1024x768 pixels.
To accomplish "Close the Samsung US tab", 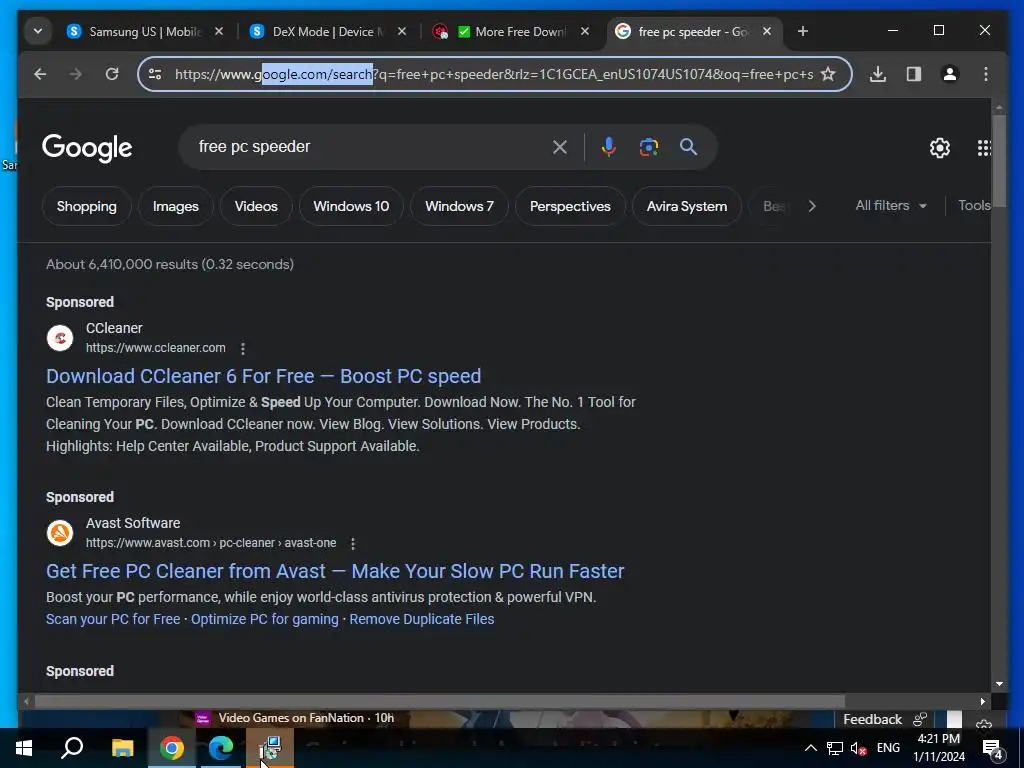I will click(219, 31).
